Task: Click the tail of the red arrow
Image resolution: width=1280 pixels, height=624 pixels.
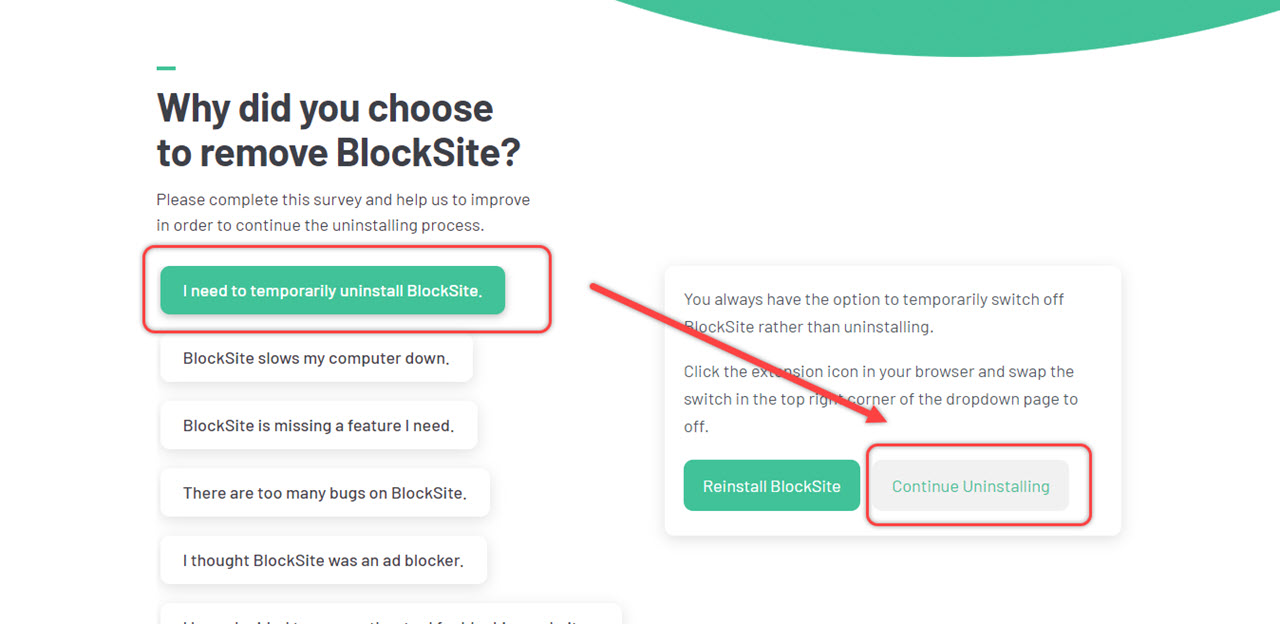Action: 597,288
